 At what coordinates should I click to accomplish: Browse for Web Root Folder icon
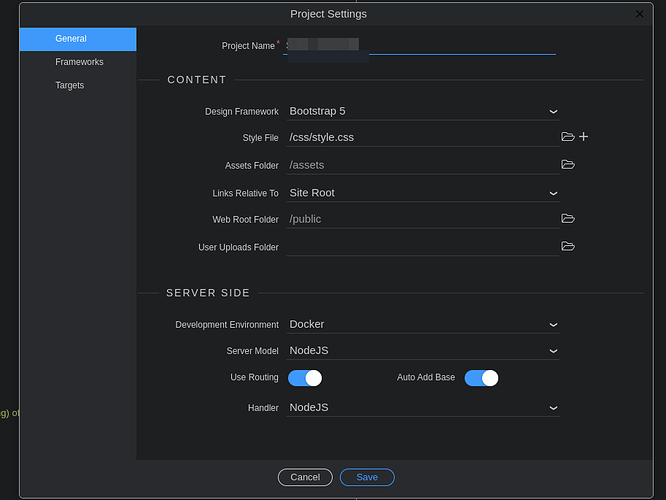pyautogui.click(x=567, y=219)
